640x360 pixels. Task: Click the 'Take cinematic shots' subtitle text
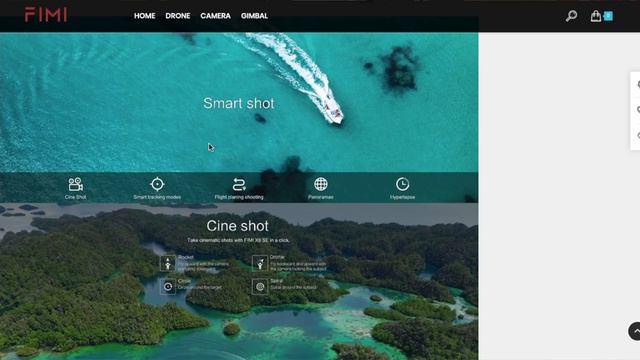coord(238,240)
